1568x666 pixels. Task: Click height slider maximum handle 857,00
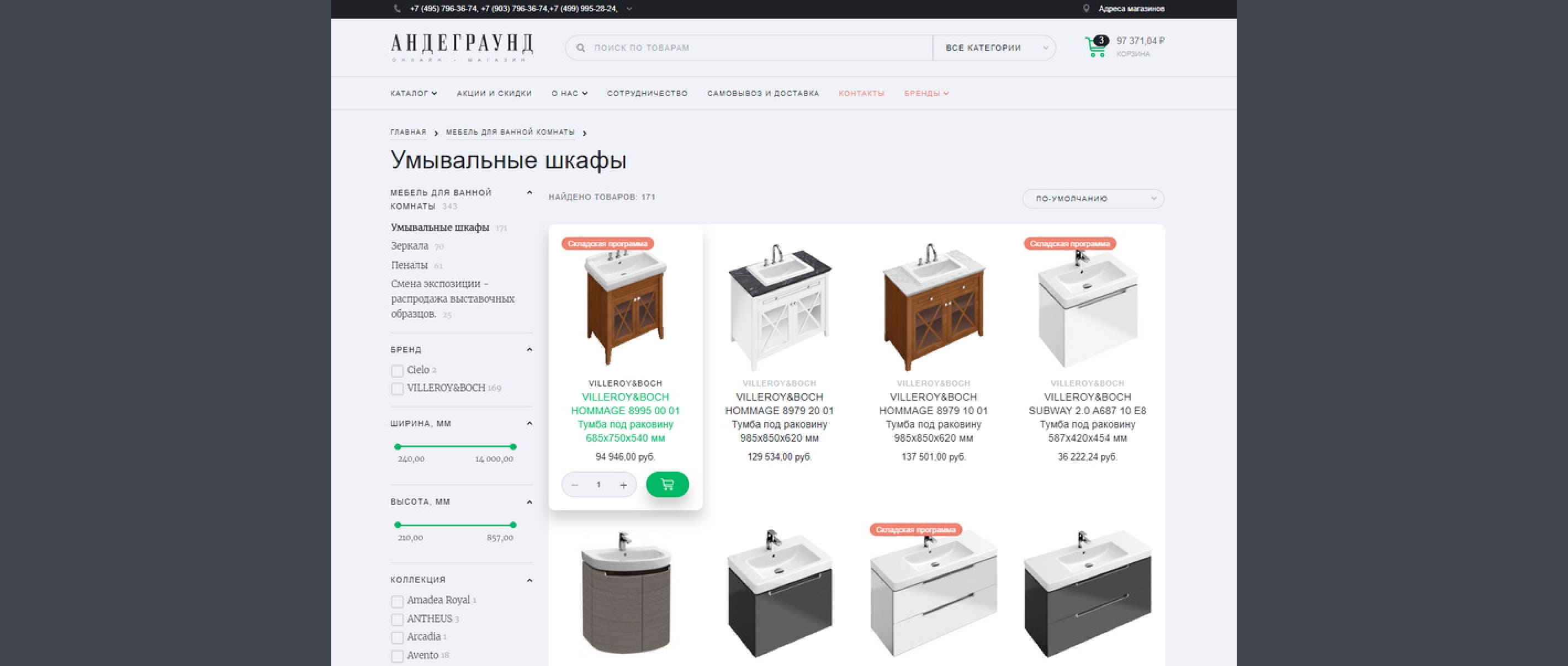point(513,525)
